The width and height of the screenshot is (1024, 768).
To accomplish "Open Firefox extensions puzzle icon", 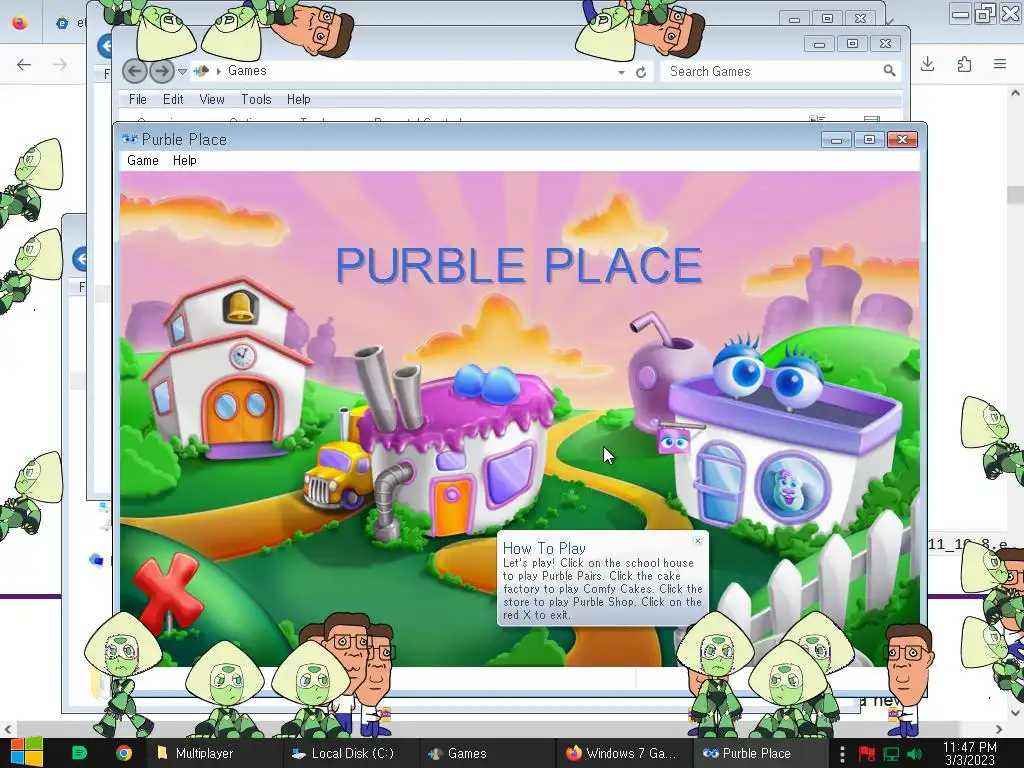I will [964, 64].
